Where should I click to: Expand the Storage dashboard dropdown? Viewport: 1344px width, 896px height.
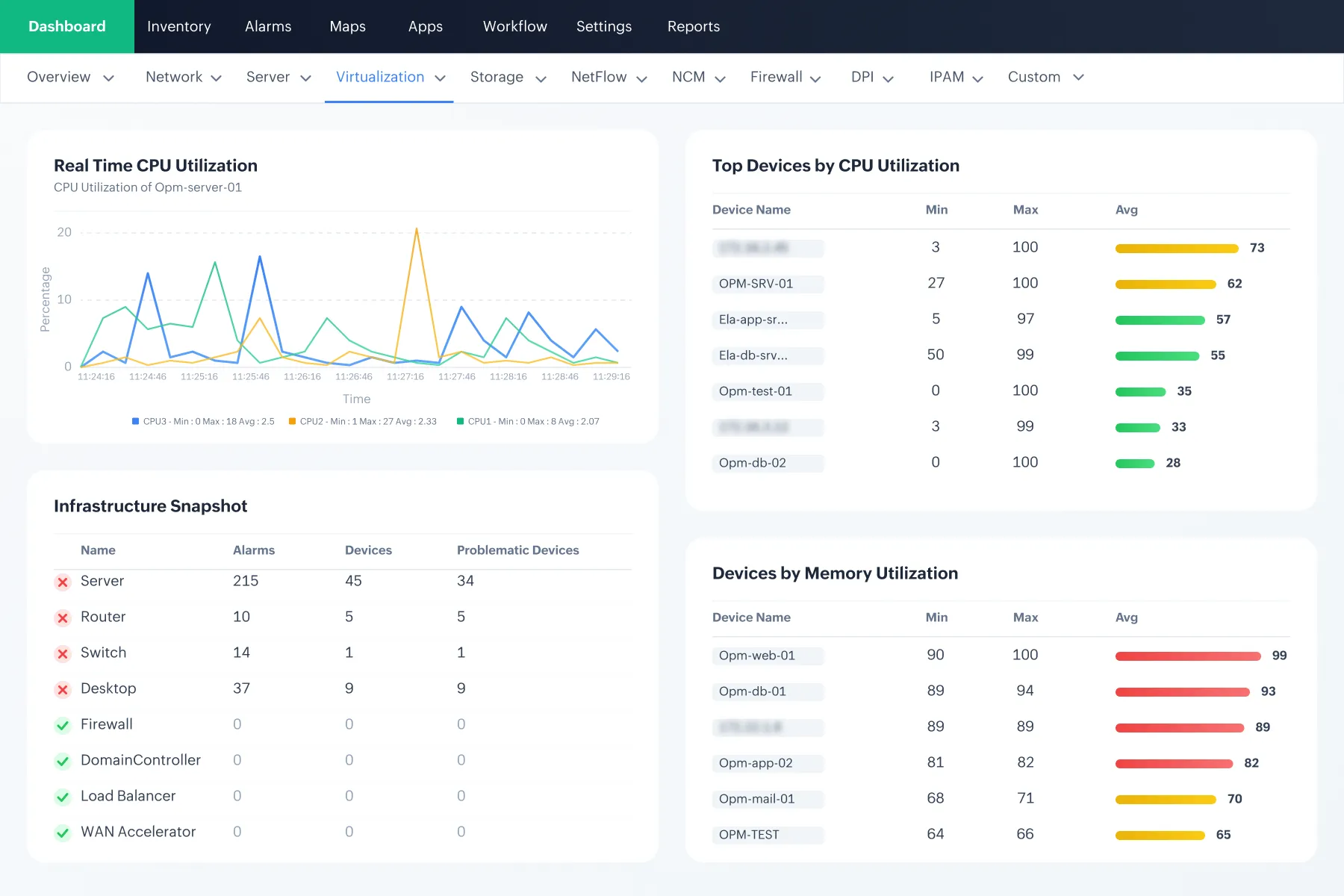508,78
